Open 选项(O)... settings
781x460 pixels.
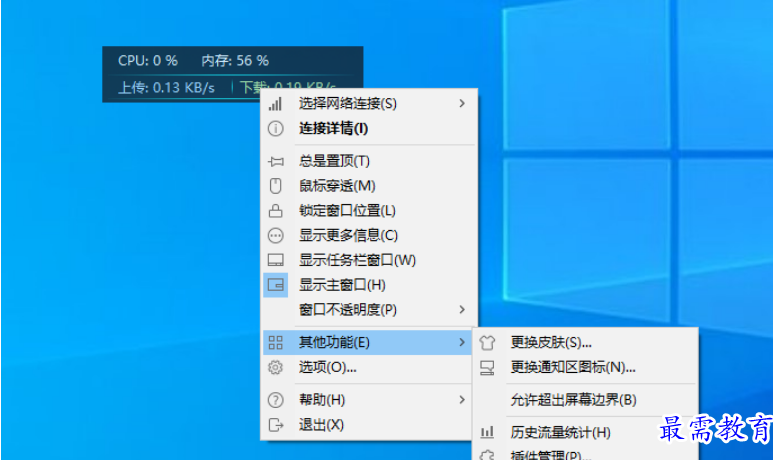[x=369, y=367]
